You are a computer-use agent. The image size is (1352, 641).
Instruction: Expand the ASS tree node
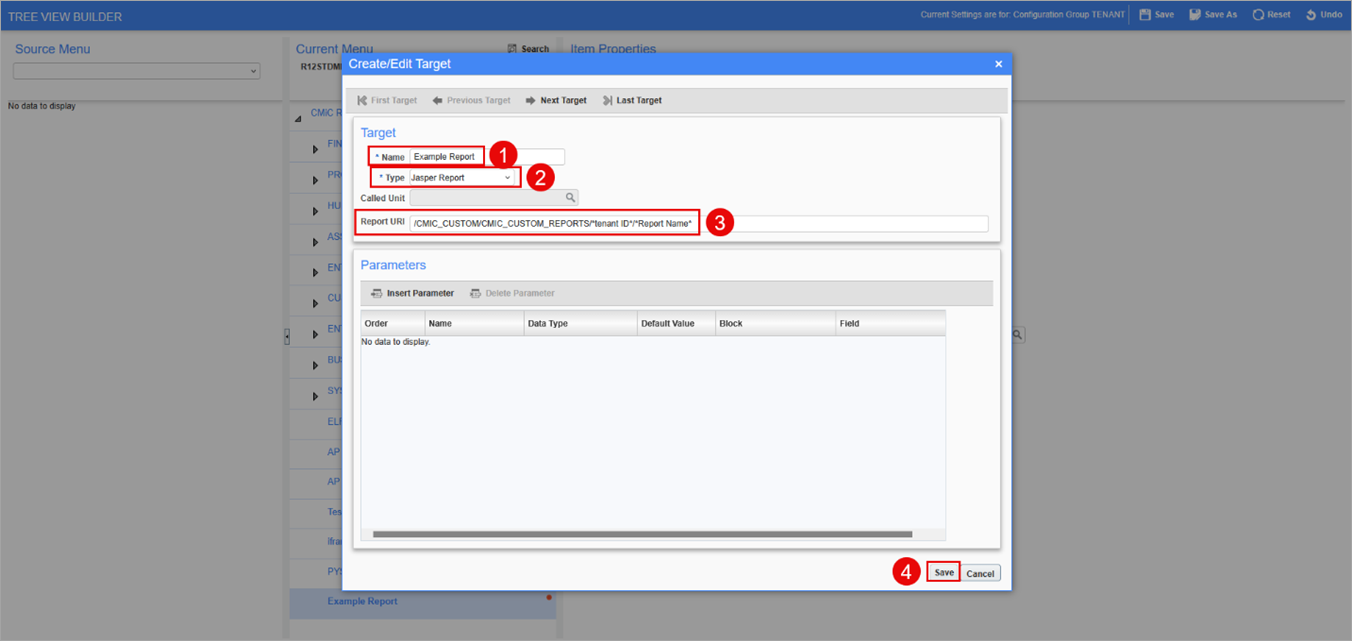pos(315,242)
